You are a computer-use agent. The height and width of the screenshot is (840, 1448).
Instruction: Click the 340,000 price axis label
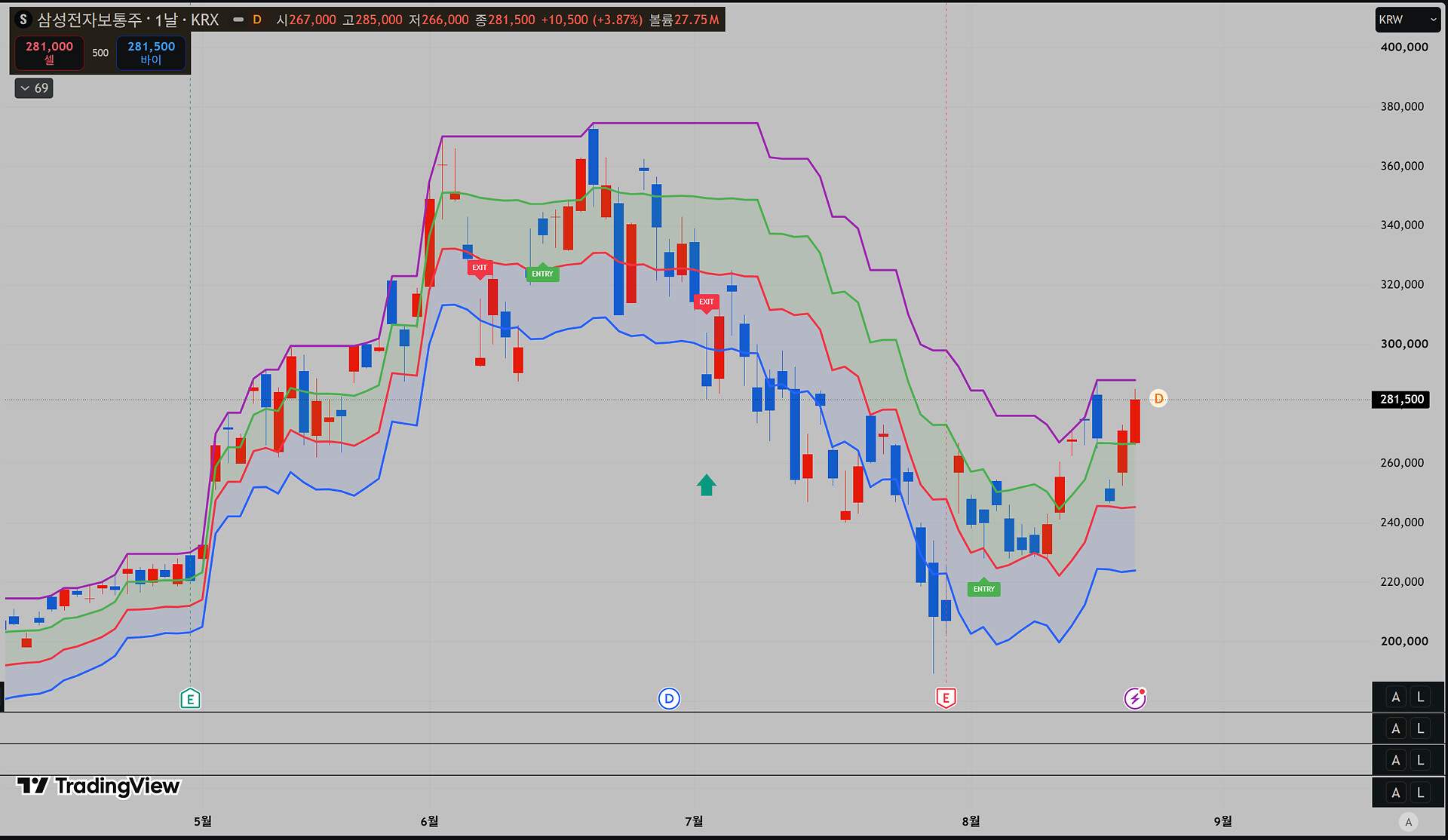pyautogui.click(x=1403, y=225)
